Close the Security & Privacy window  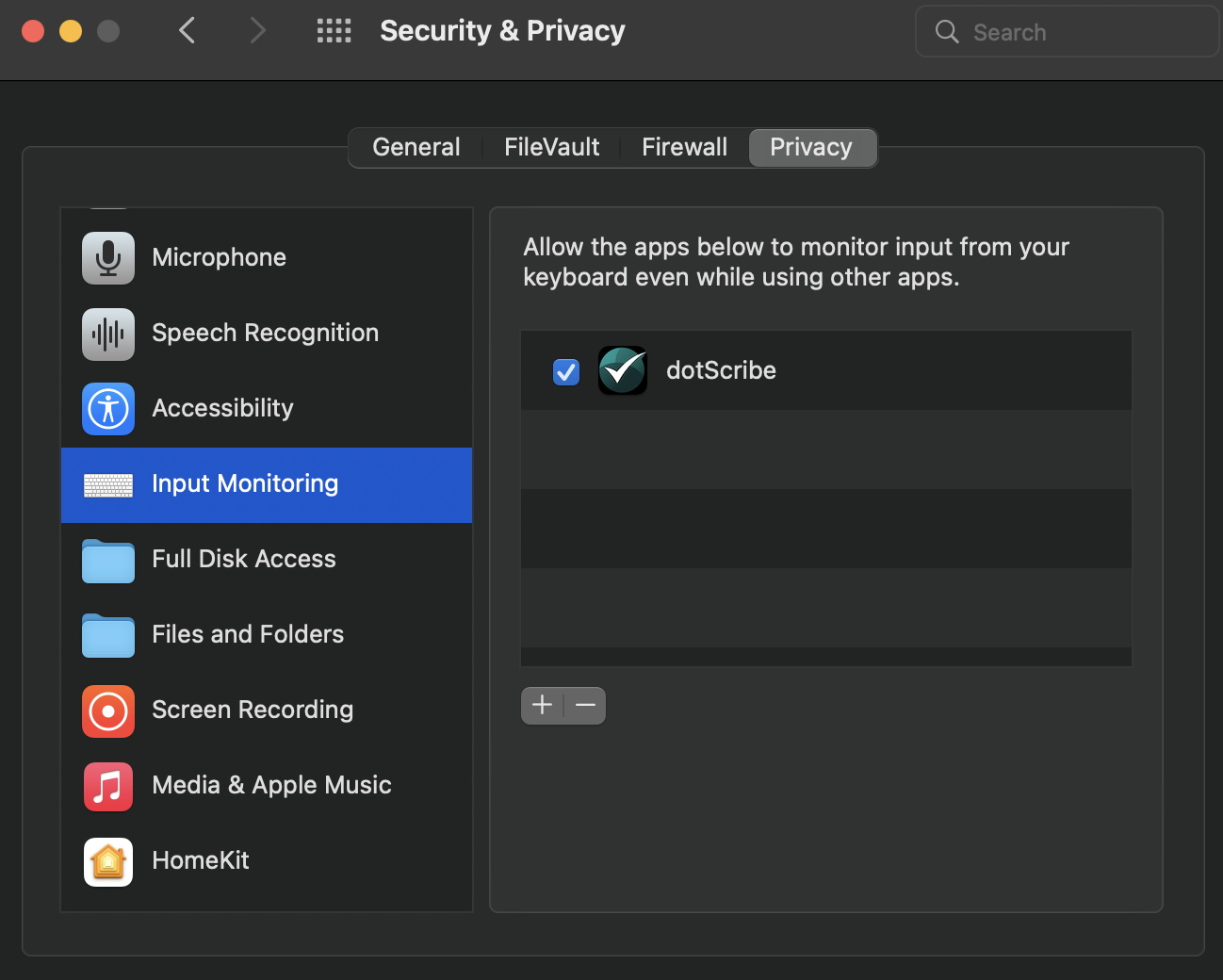33,31
